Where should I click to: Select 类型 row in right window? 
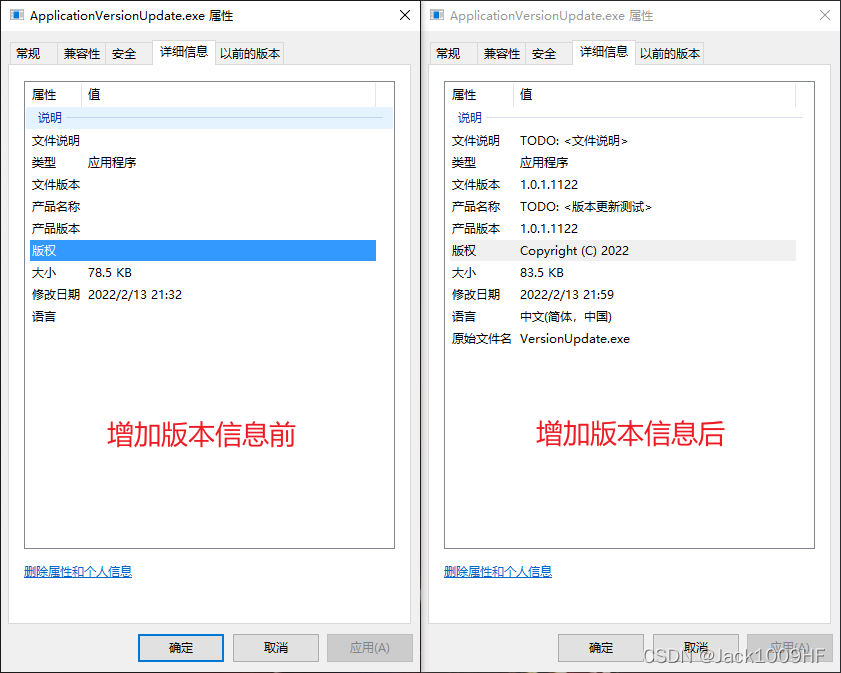(623, 162)
